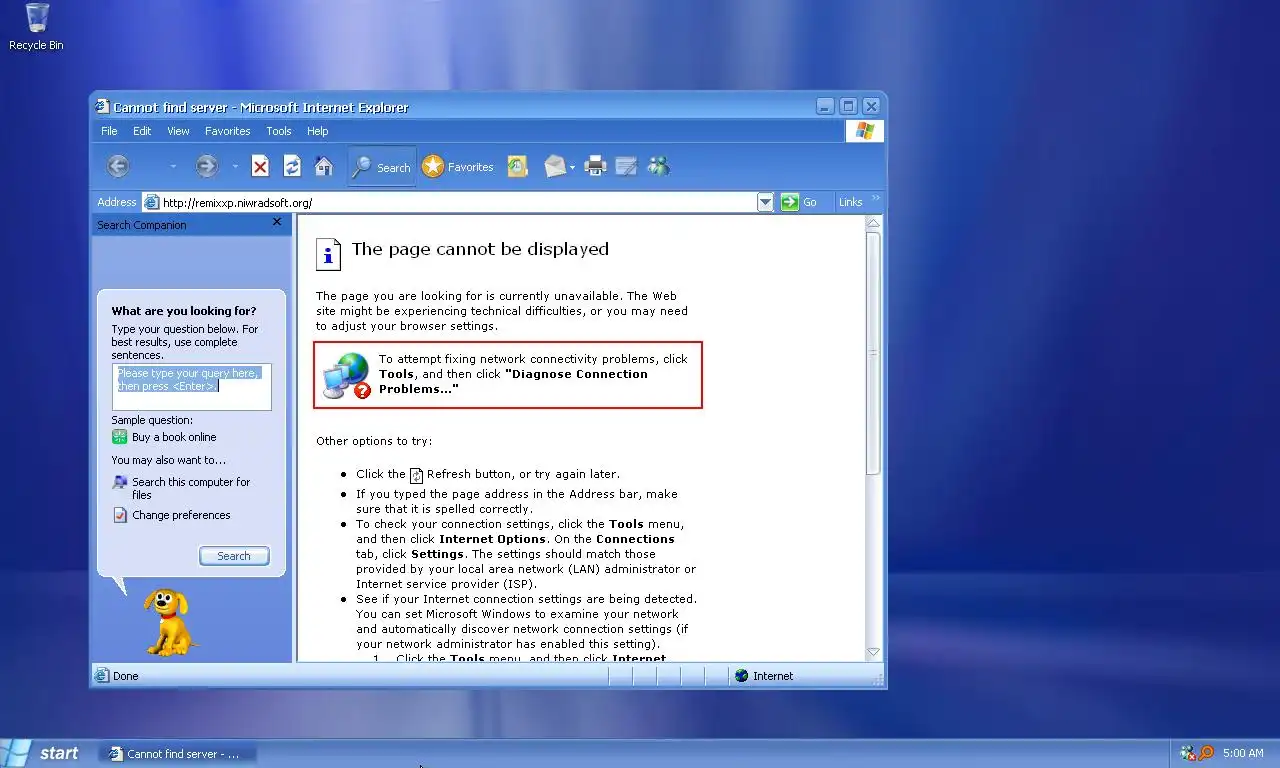Click the Forward navigation arrow
Screen dimensions: 1280x768
[207, 167]
